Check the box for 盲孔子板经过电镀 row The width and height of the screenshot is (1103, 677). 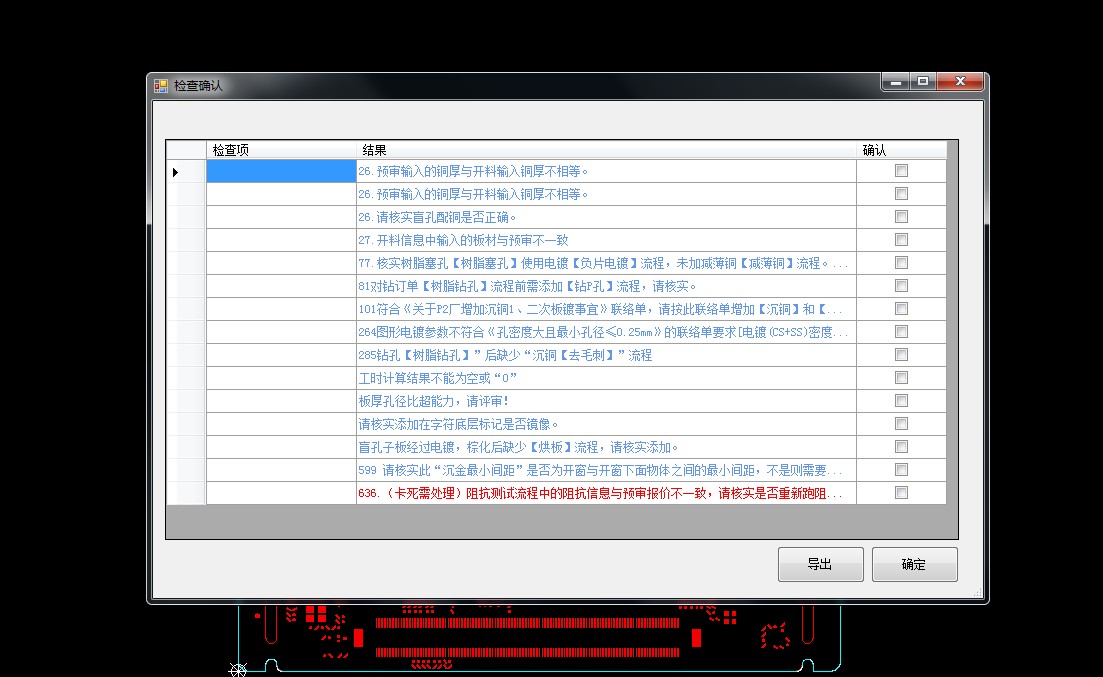[901, 447]
